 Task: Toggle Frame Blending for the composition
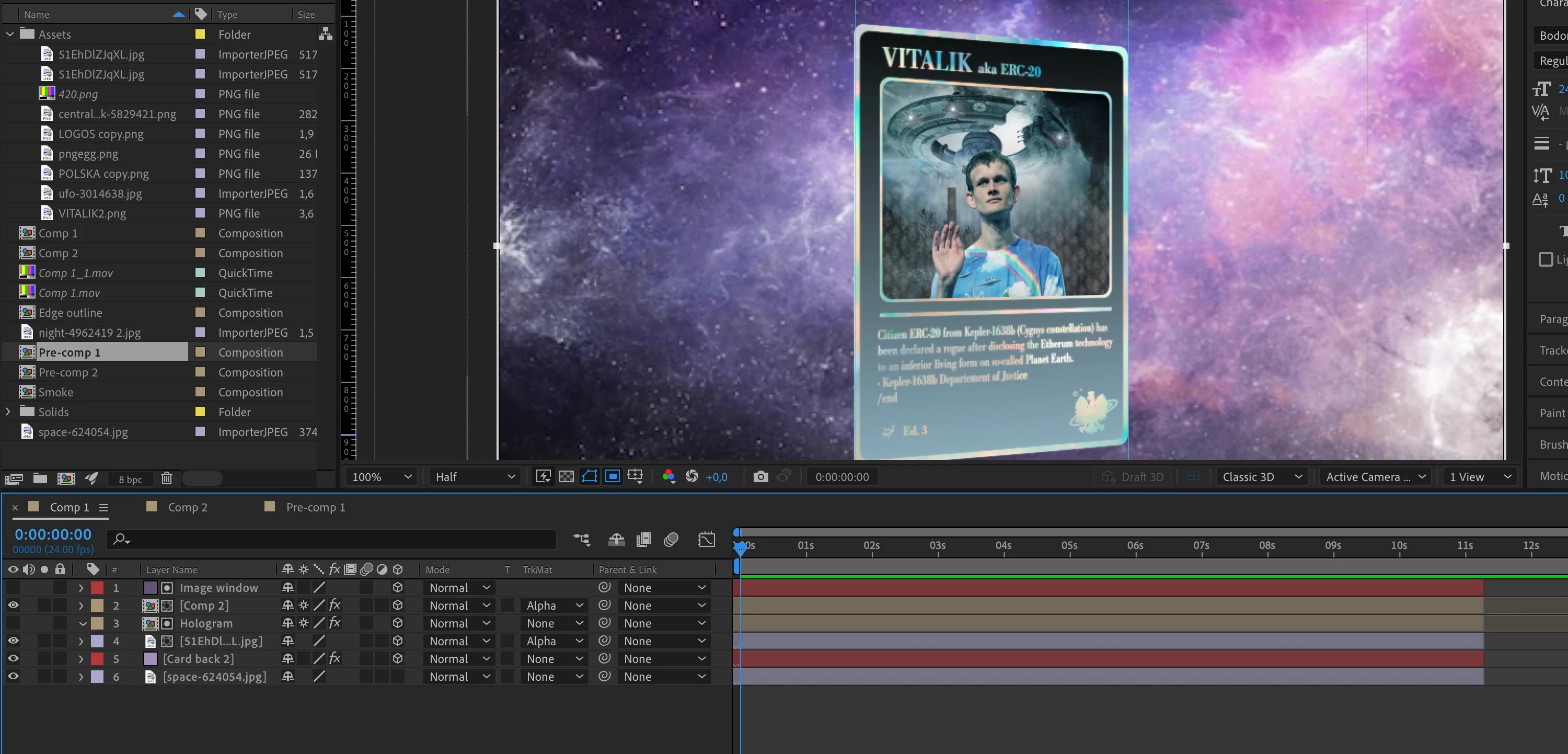point(643,540)
